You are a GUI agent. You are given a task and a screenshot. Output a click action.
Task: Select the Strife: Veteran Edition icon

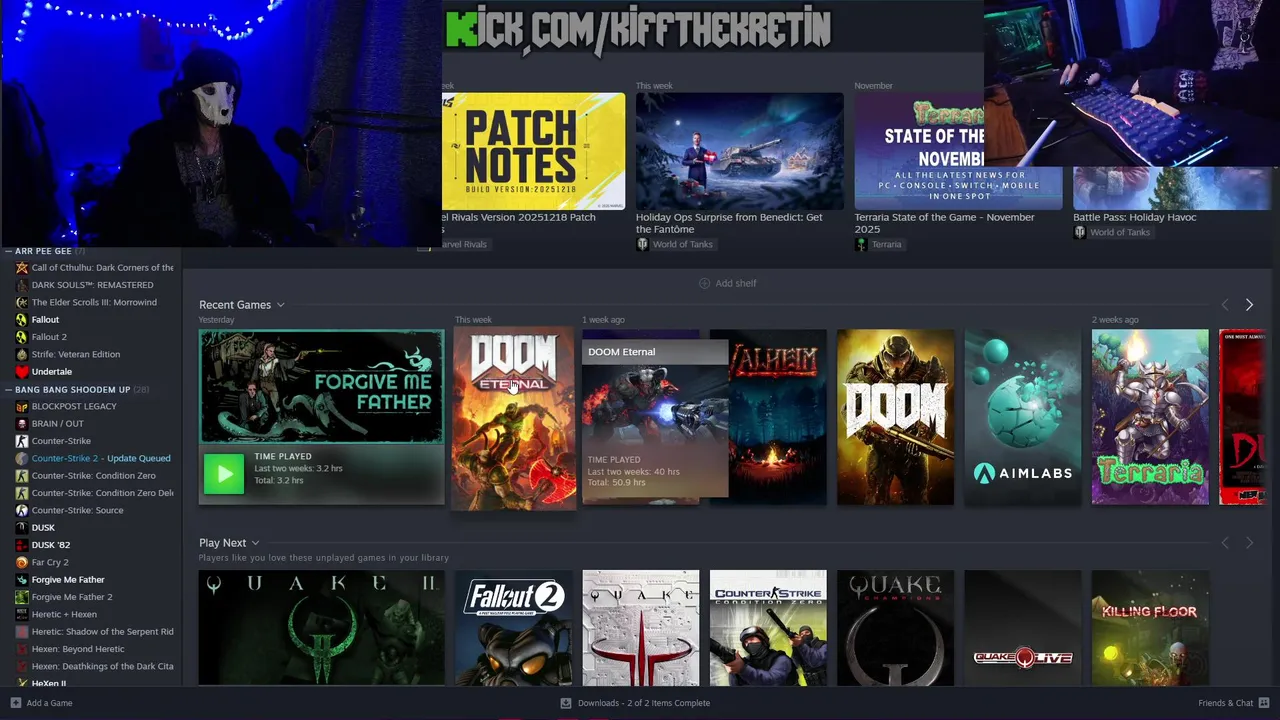(x=22, y=354)
